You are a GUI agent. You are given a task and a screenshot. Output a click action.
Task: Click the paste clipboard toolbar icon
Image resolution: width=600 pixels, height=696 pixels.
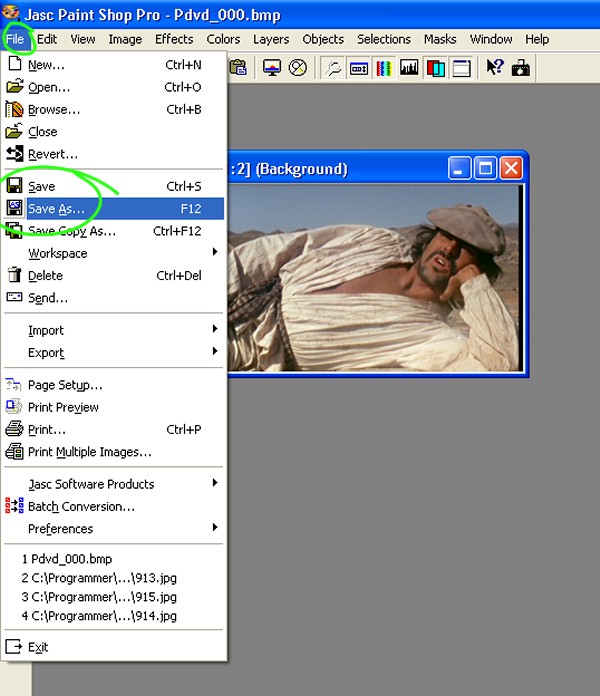[x=239, y=68]
